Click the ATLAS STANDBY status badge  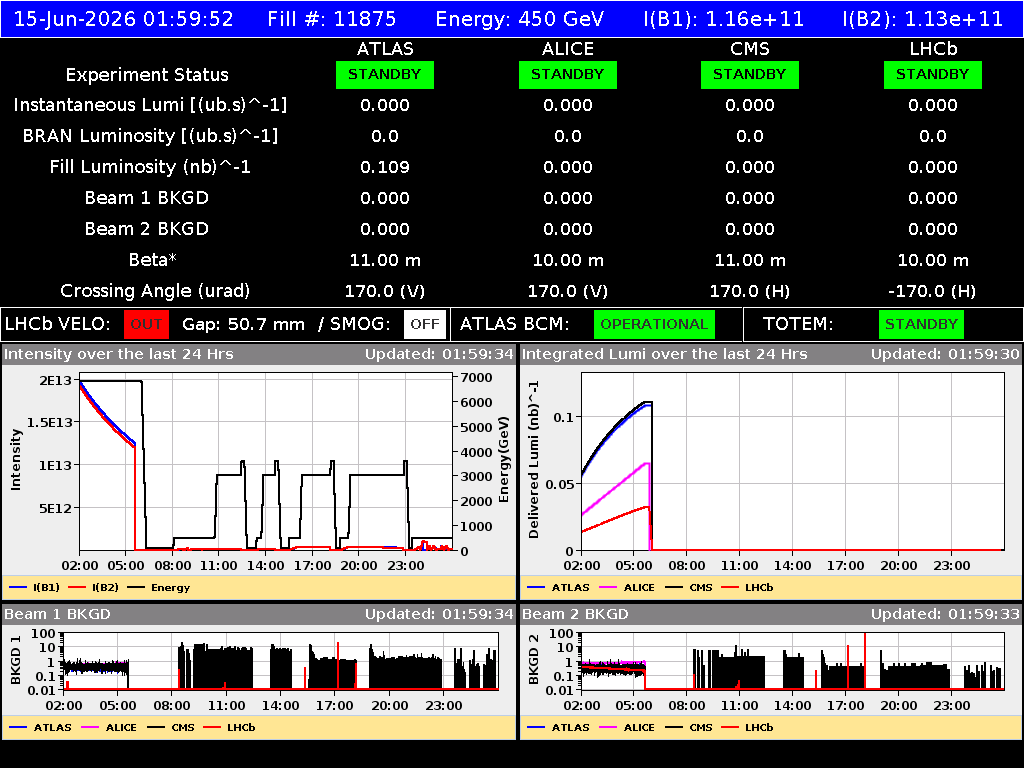(x=385, y=75)
